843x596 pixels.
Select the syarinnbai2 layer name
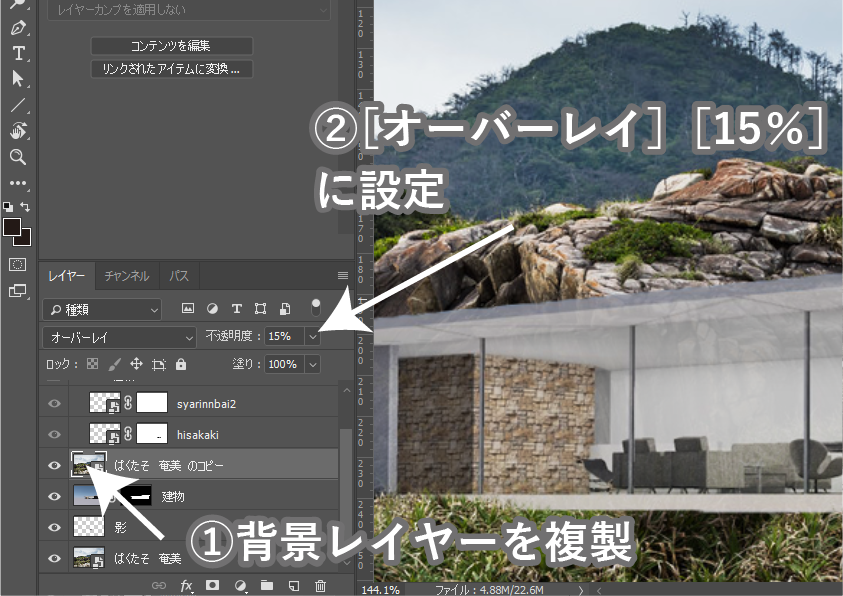click(206, 404)
